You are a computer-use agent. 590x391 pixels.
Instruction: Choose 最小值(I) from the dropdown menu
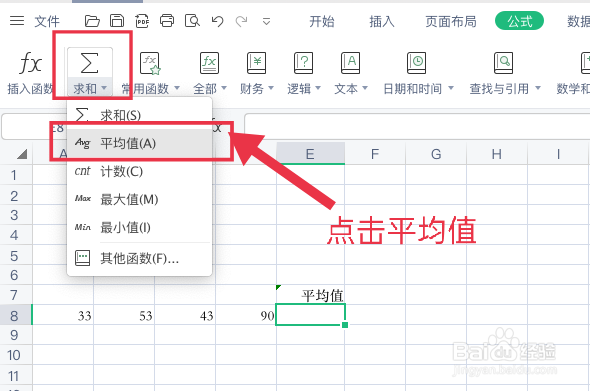pos(139,227)
